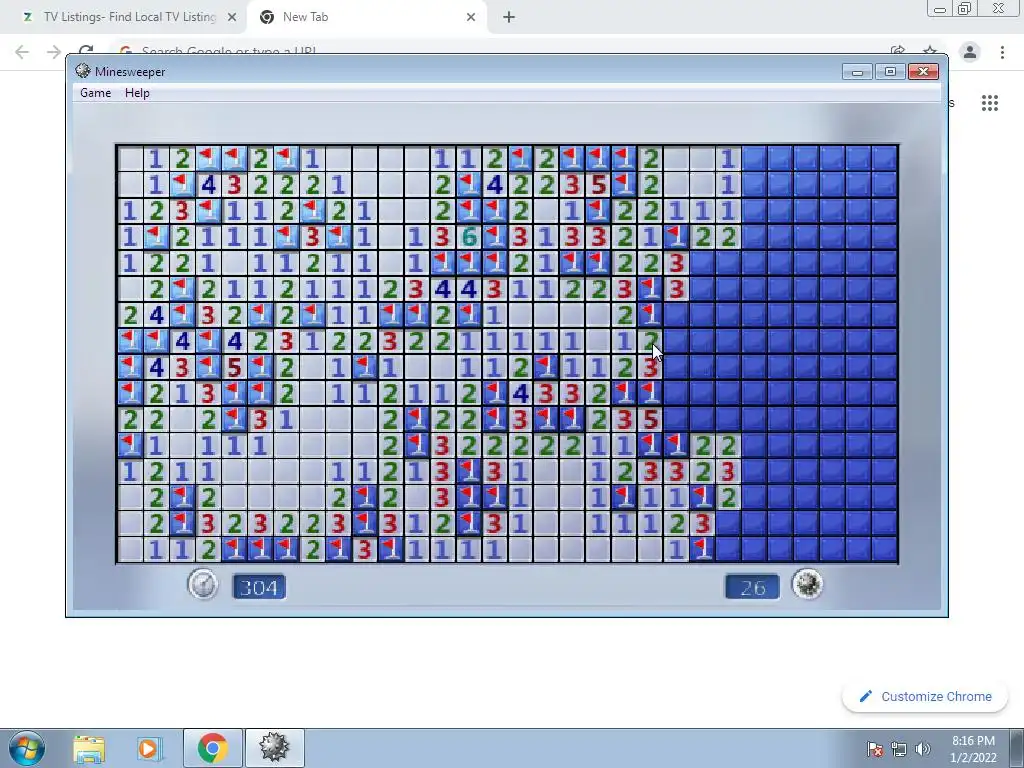Open the Google apps grid
The image size is (1024, 768).
point(990,103)
